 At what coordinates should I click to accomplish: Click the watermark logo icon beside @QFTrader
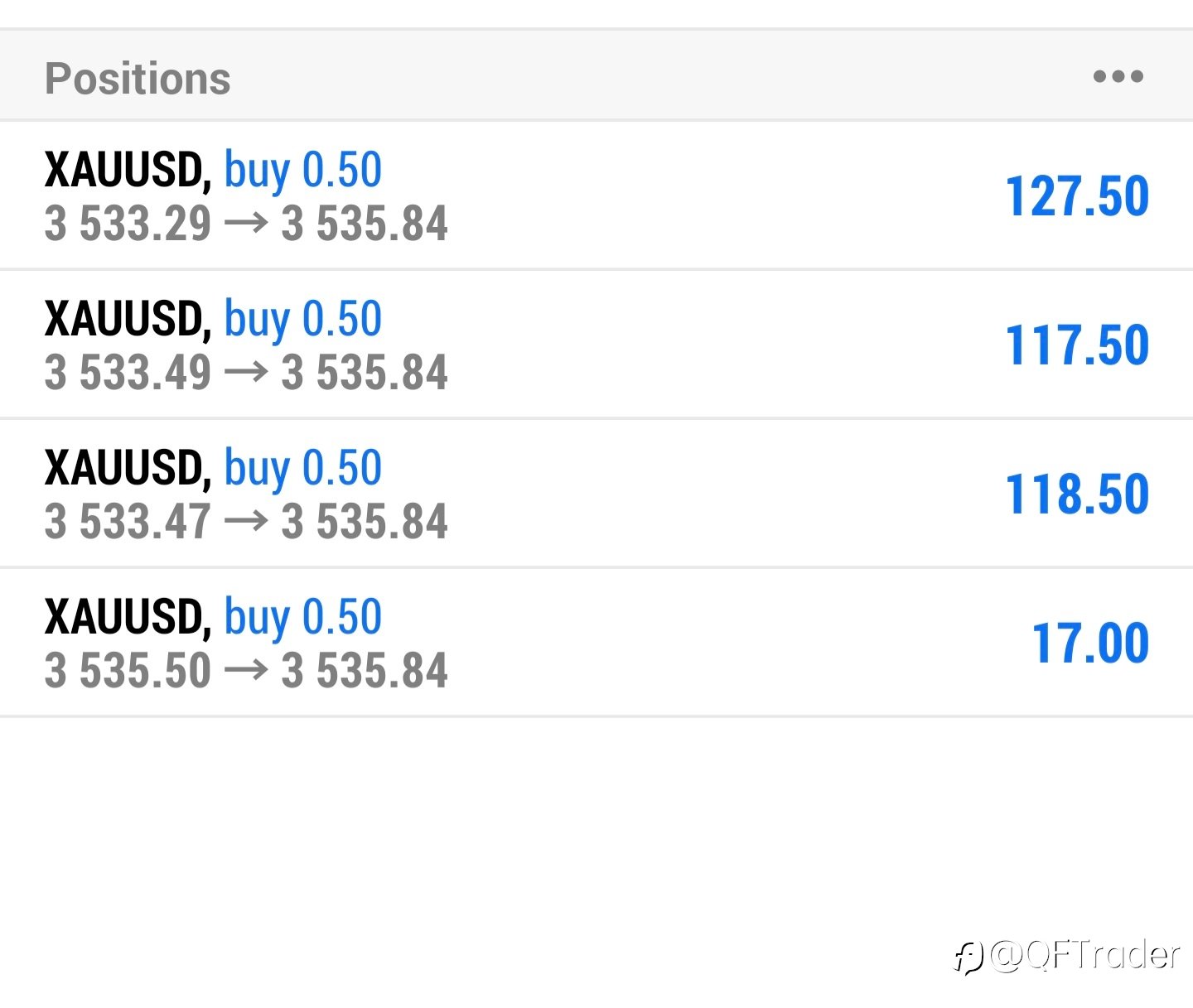[x=968, y=957]
